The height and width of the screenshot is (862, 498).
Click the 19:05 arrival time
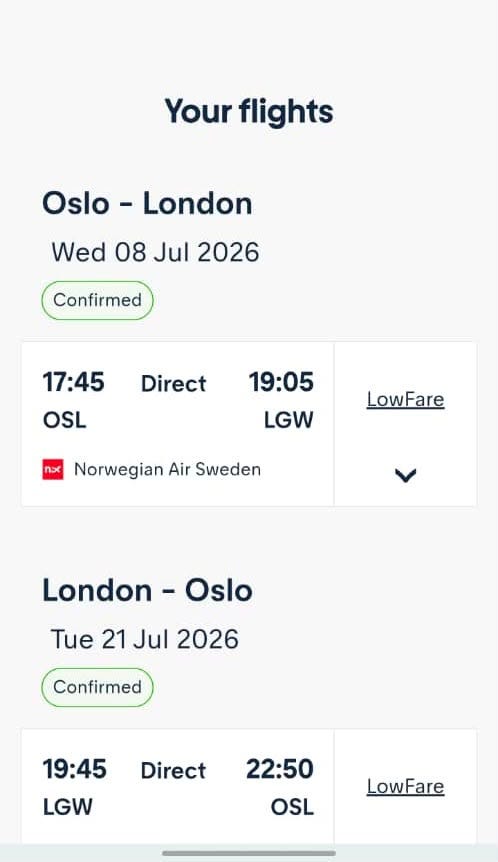coord(281,382)
